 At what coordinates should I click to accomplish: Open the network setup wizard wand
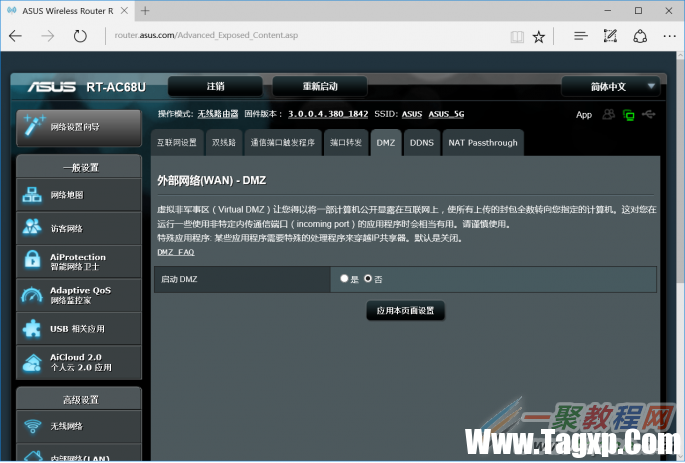pyautogui.click(x=79, y=128)
